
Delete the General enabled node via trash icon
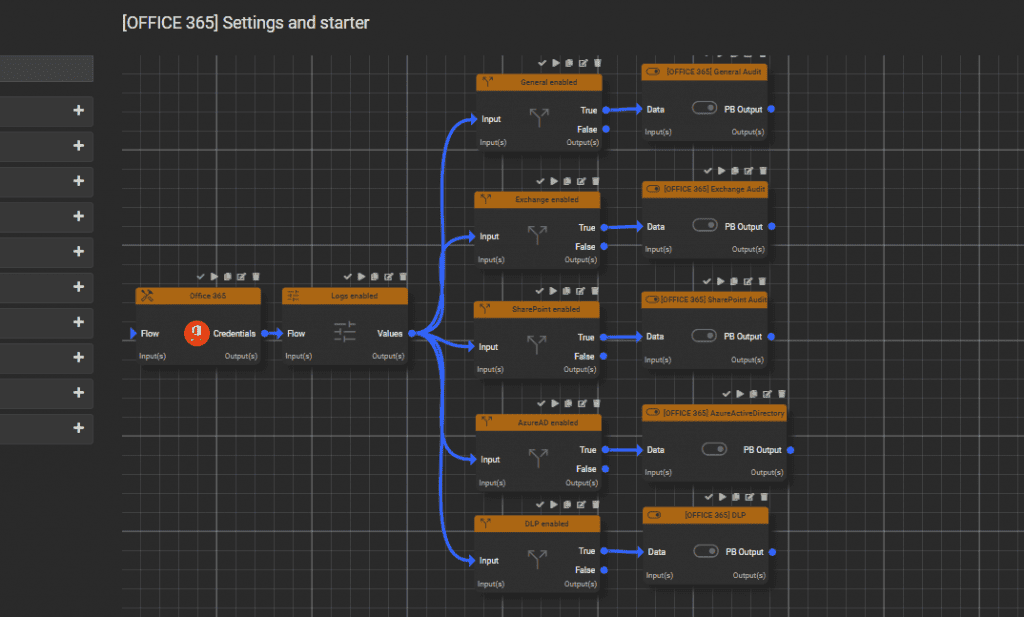click(x=598, y=63)
